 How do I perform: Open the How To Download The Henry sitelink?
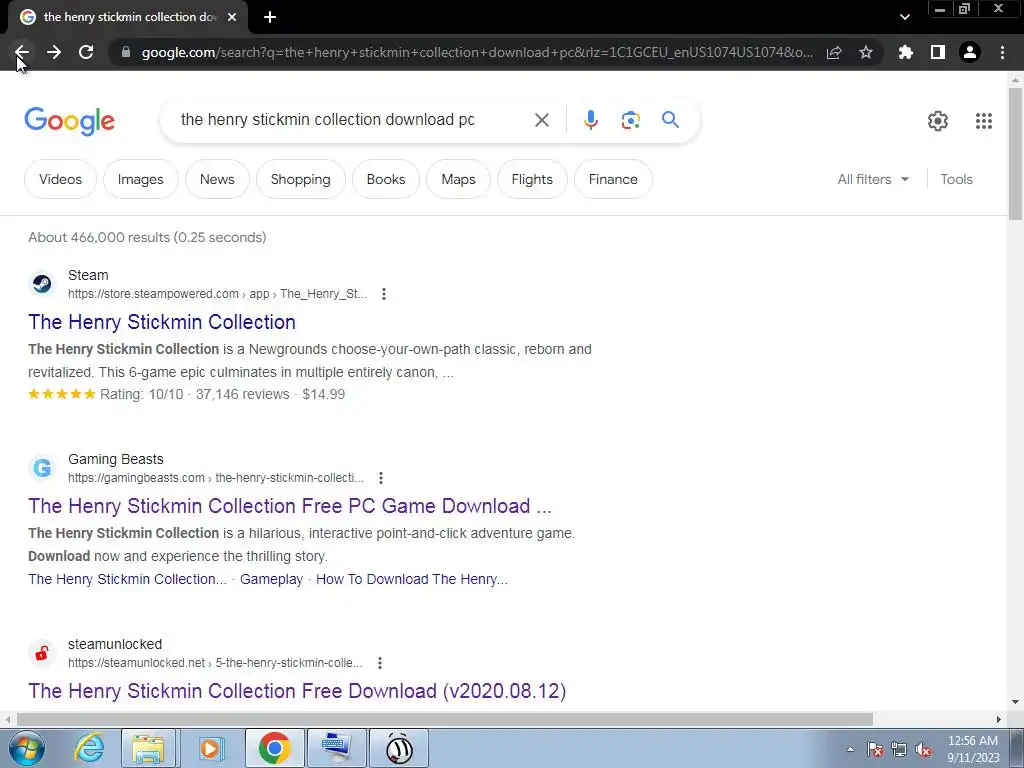click(411, 579)
